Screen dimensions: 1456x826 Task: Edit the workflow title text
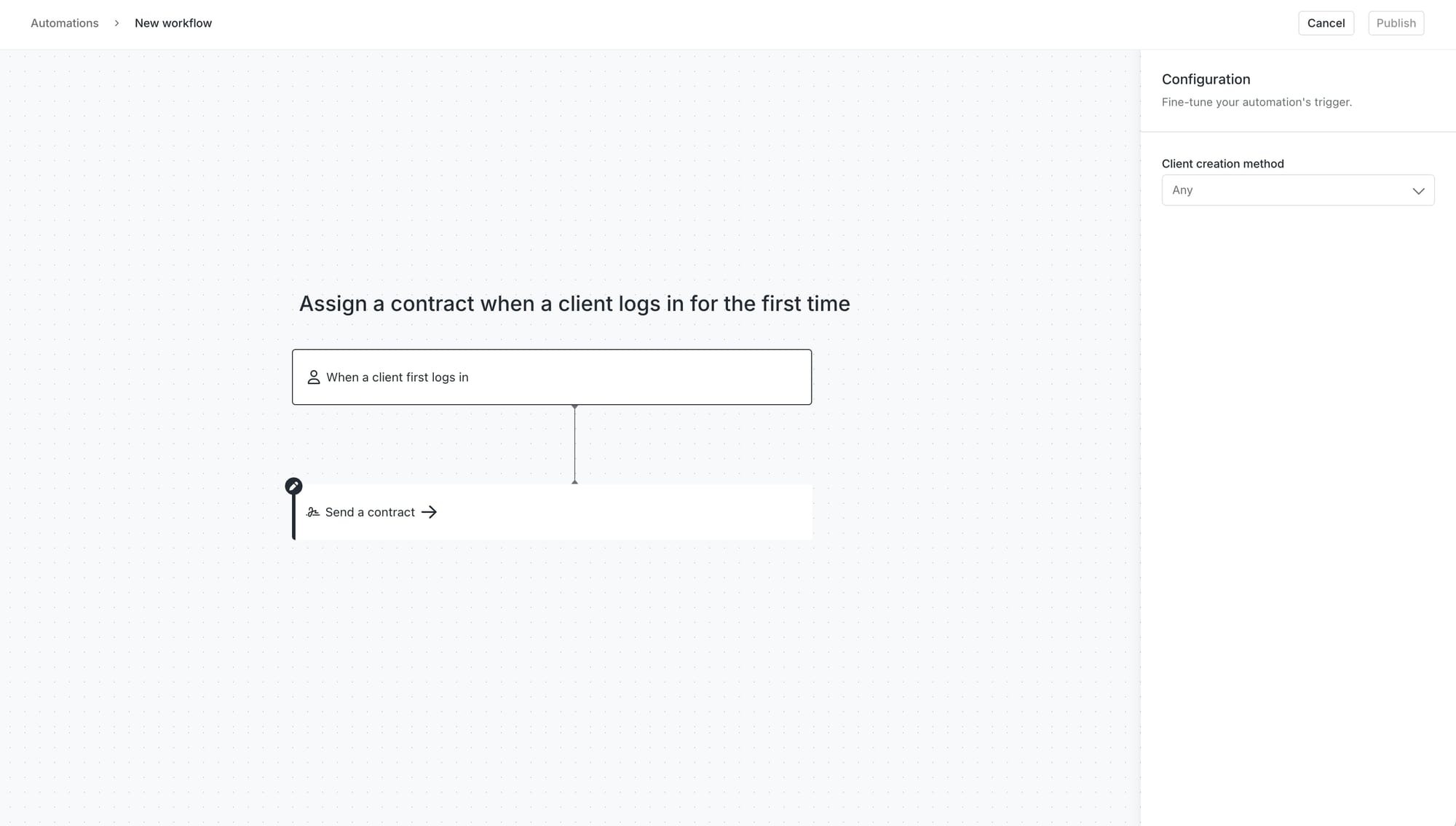click(x=574, y=304)
